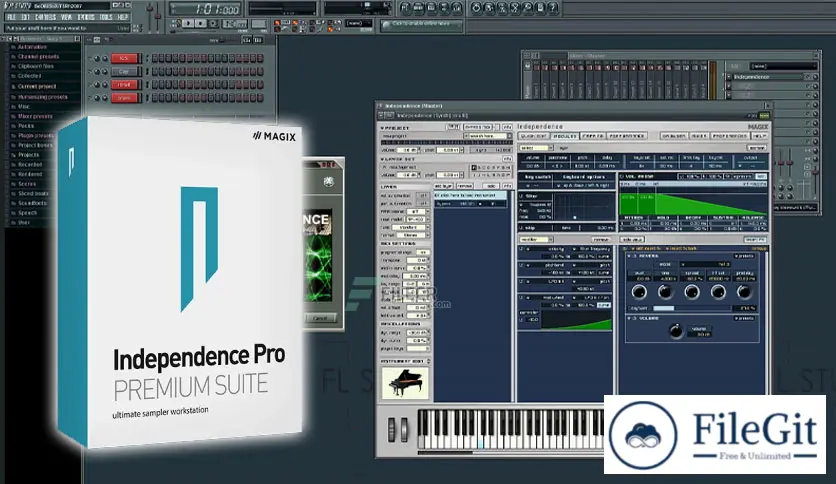Click the volume module presets button
The width and height of the screenshot is (836, 484).
pos(744,318)
